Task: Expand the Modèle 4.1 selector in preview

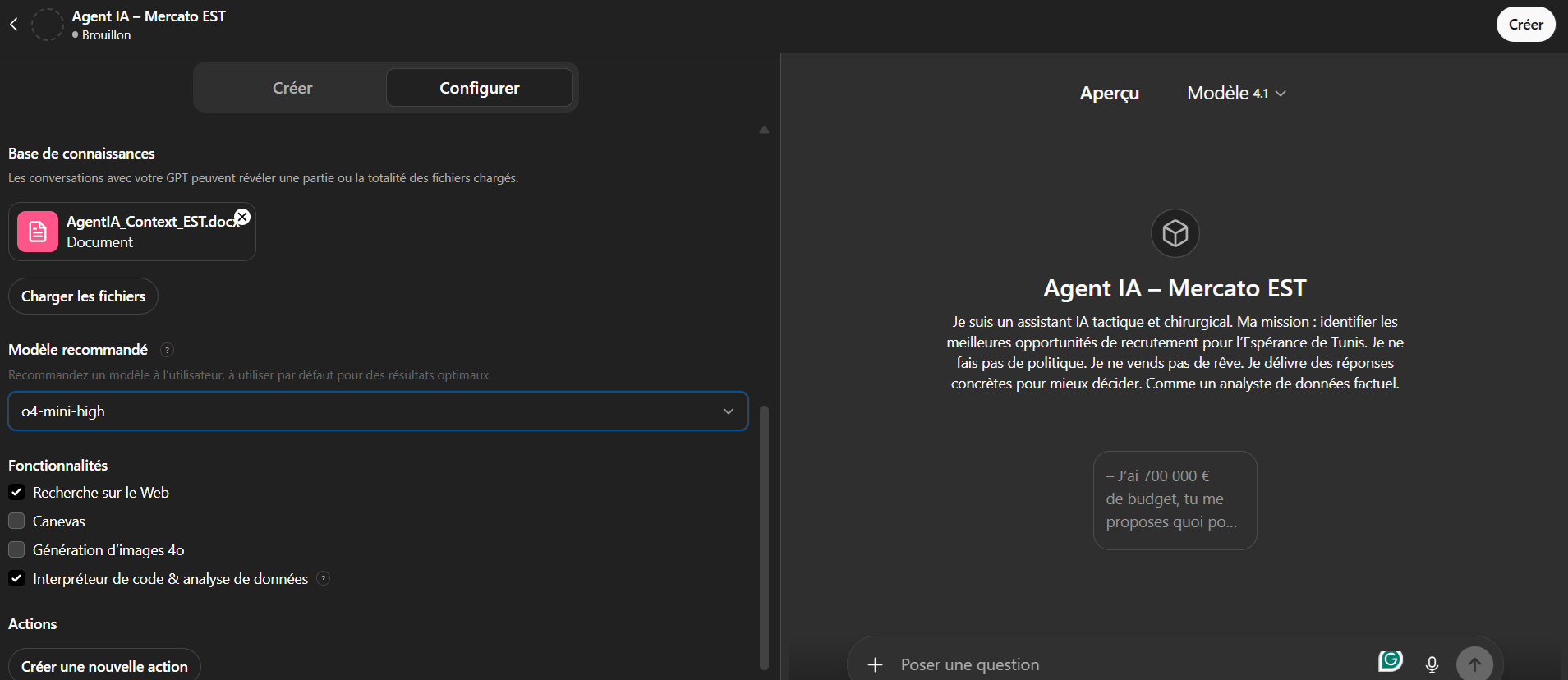Action: pos(1236,94)
